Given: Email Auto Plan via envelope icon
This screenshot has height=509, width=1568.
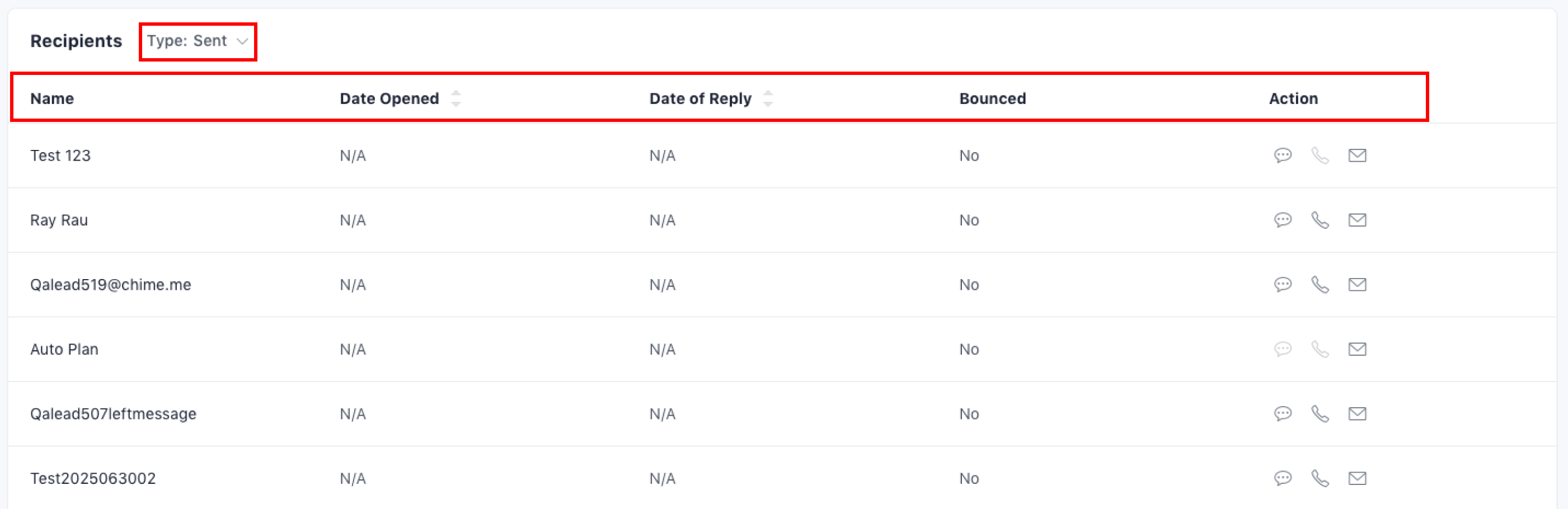Looking at the screenshot, I should (1357, 349).
